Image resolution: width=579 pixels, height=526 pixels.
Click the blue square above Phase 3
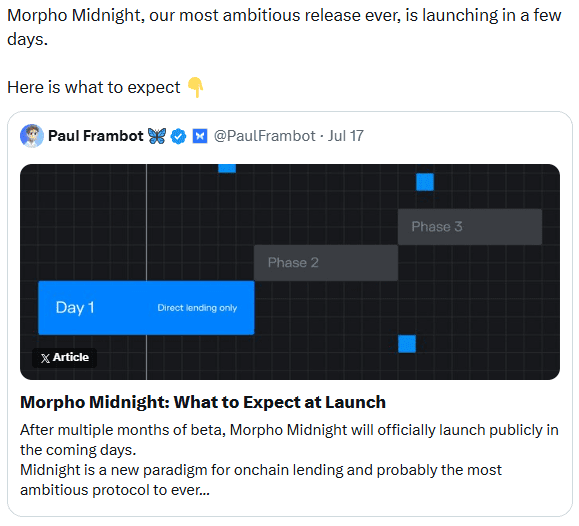click(x=425, y=182)
